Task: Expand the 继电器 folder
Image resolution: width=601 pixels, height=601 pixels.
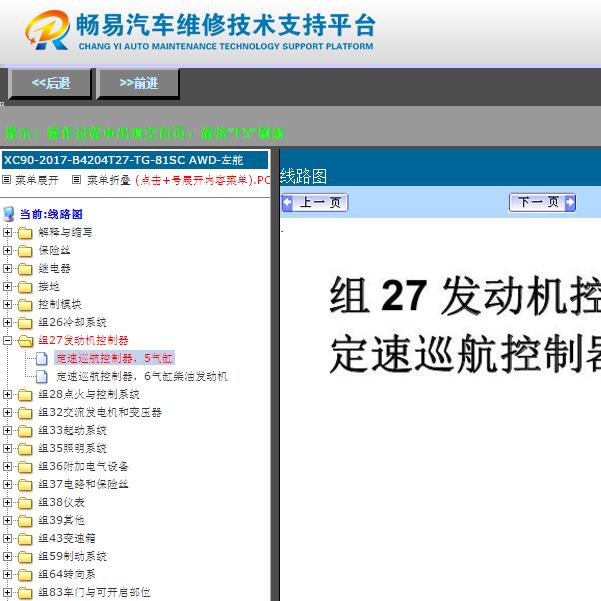Action: coord(7,268)
